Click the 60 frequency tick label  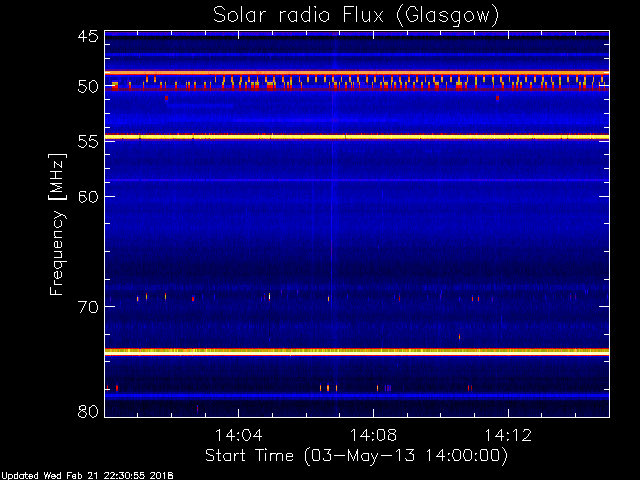tap(88, 196)
